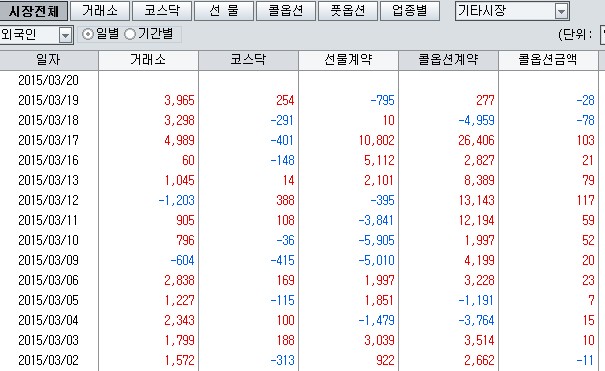Click the 콜옵션금액 column header
605x371 pixels.
click(548, 60)
